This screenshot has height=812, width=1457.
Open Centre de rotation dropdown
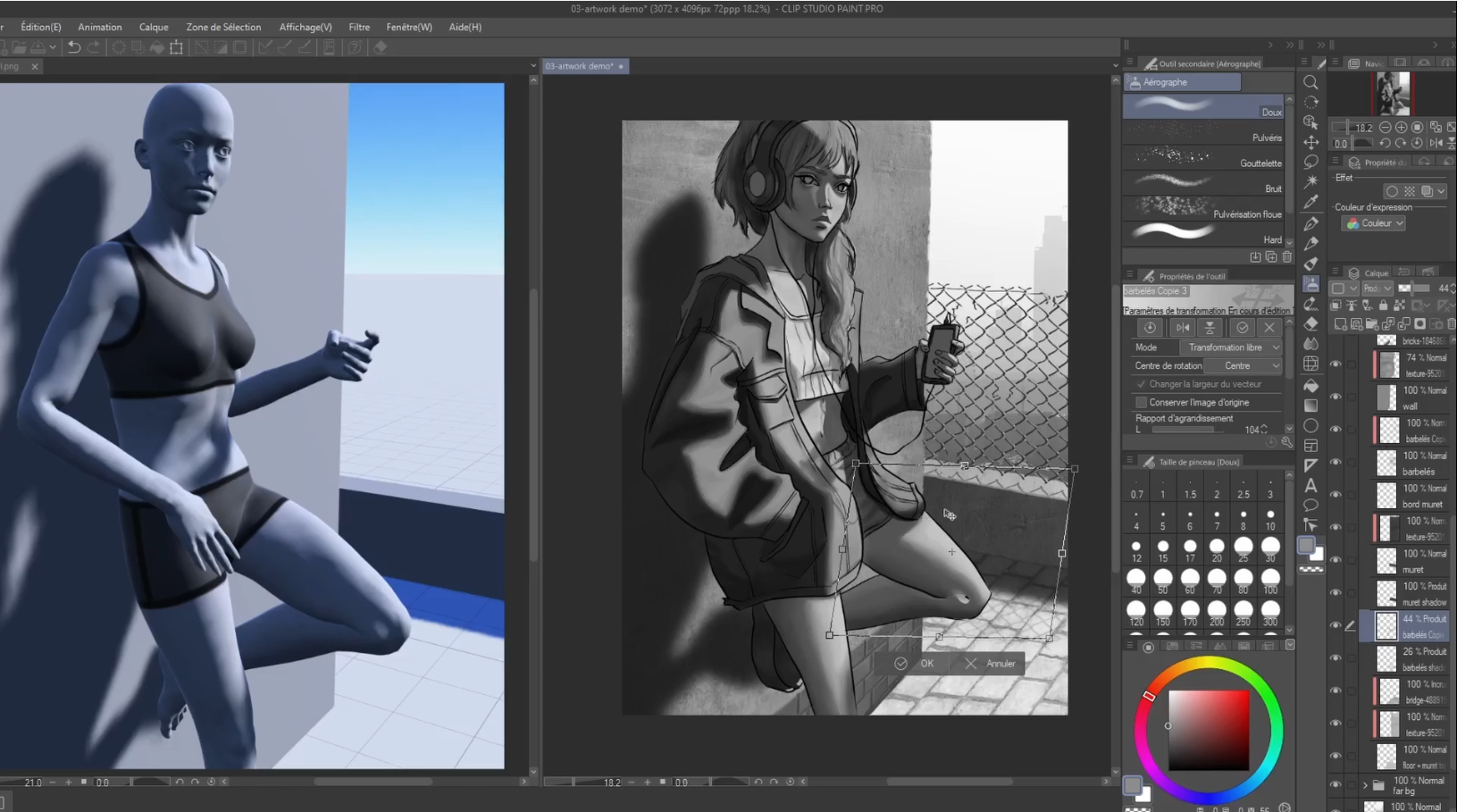pos(1243,366)
